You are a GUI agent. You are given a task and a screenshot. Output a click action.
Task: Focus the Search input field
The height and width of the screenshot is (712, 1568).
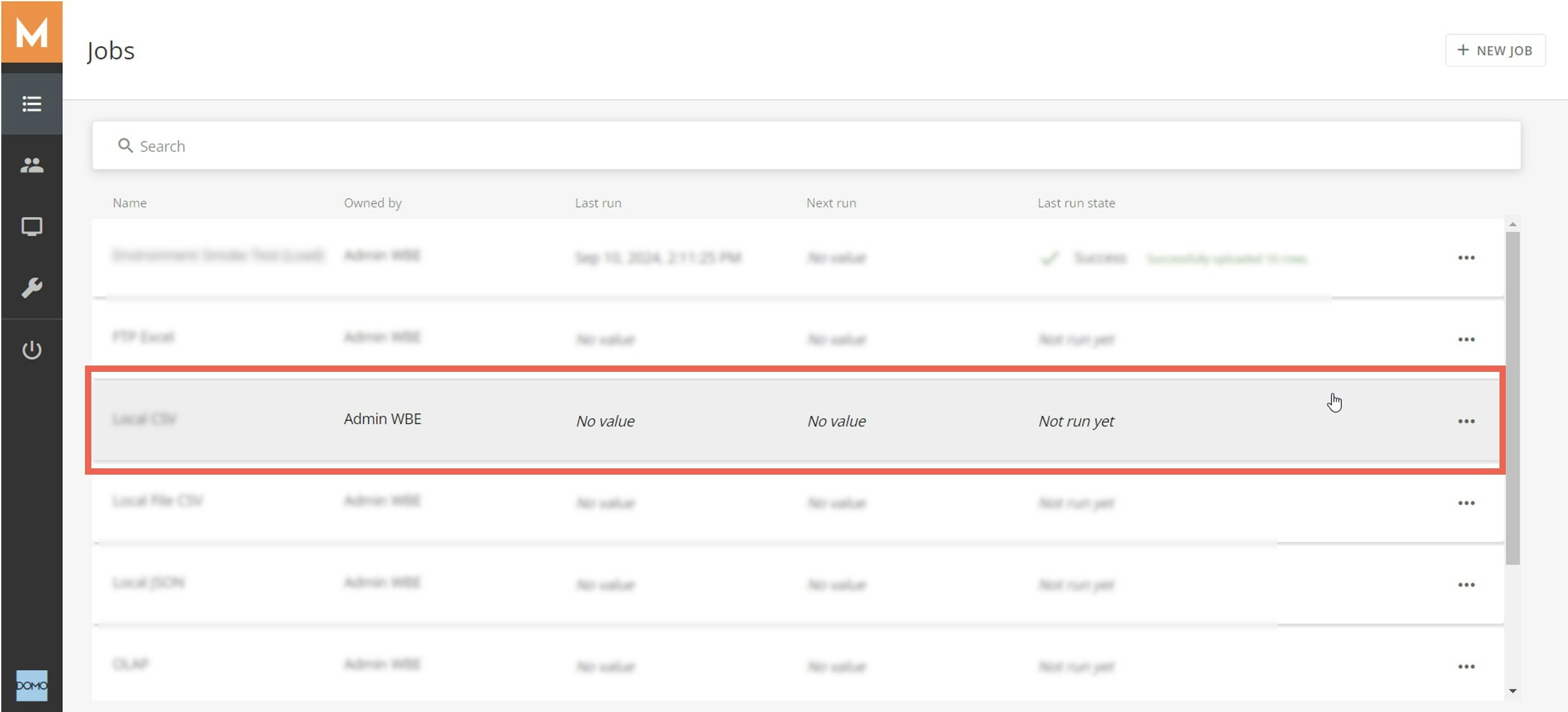tap(806, 146)
